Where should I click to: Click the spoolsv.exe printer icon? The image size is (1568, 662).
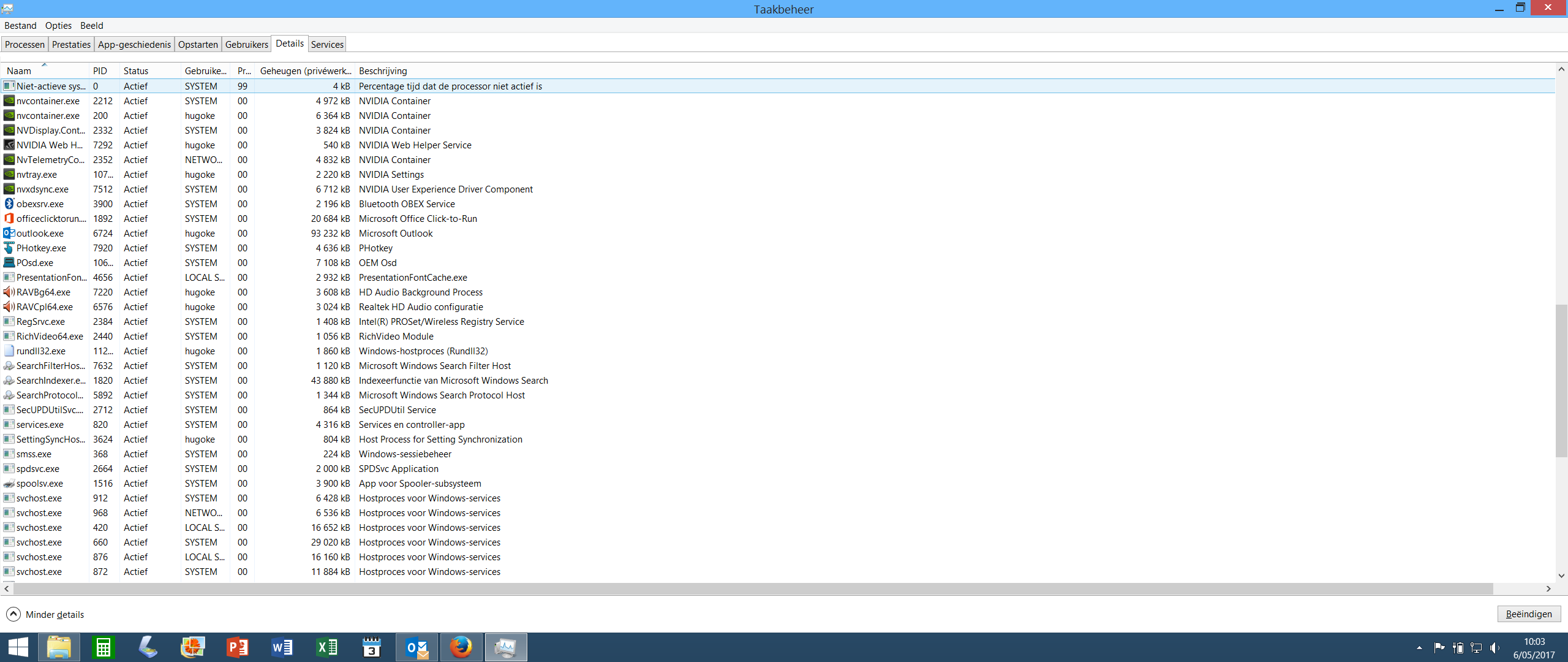(9, 483)
